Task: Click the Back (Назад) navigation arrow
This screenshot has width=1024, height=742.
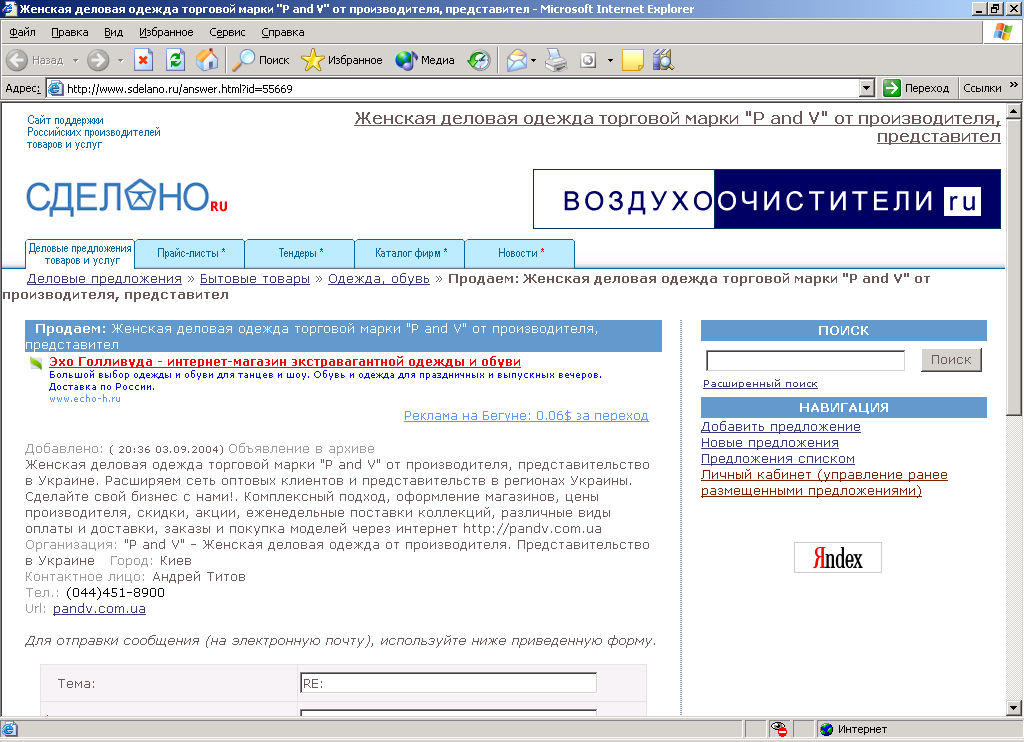Action: click(18, 60)
